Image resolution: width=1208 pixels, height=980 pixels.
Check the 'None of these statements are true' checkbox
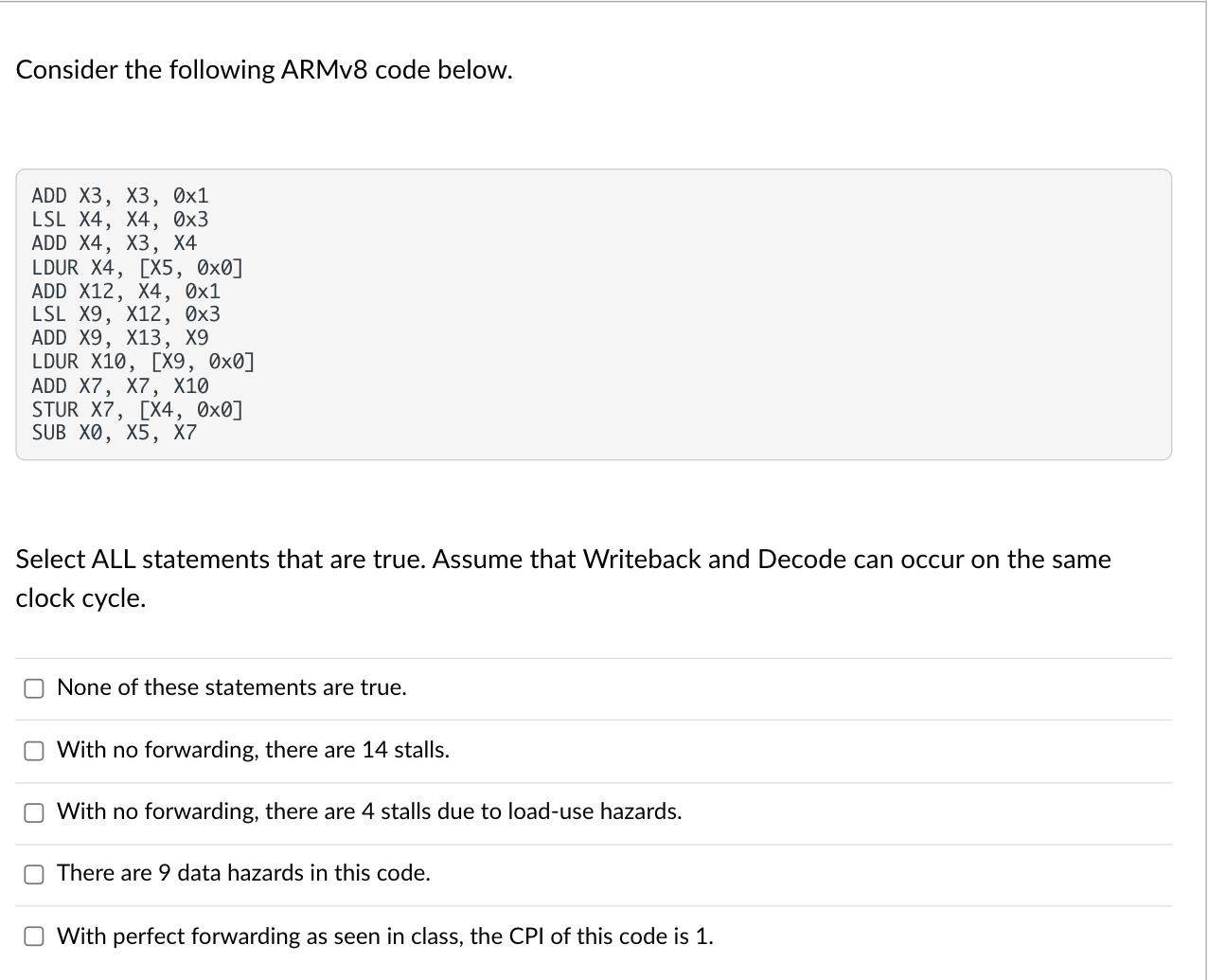(x=34, y=688)
